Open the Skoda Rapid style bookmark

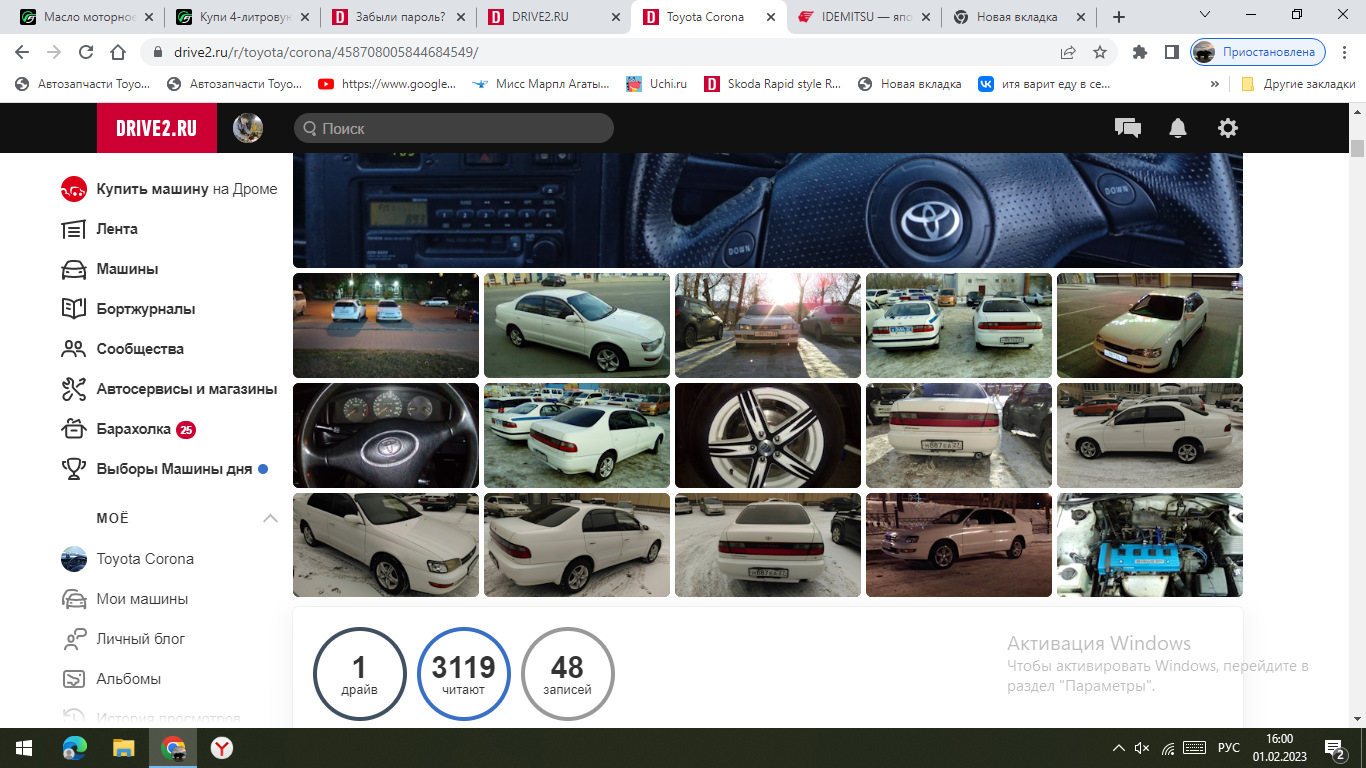773,85
